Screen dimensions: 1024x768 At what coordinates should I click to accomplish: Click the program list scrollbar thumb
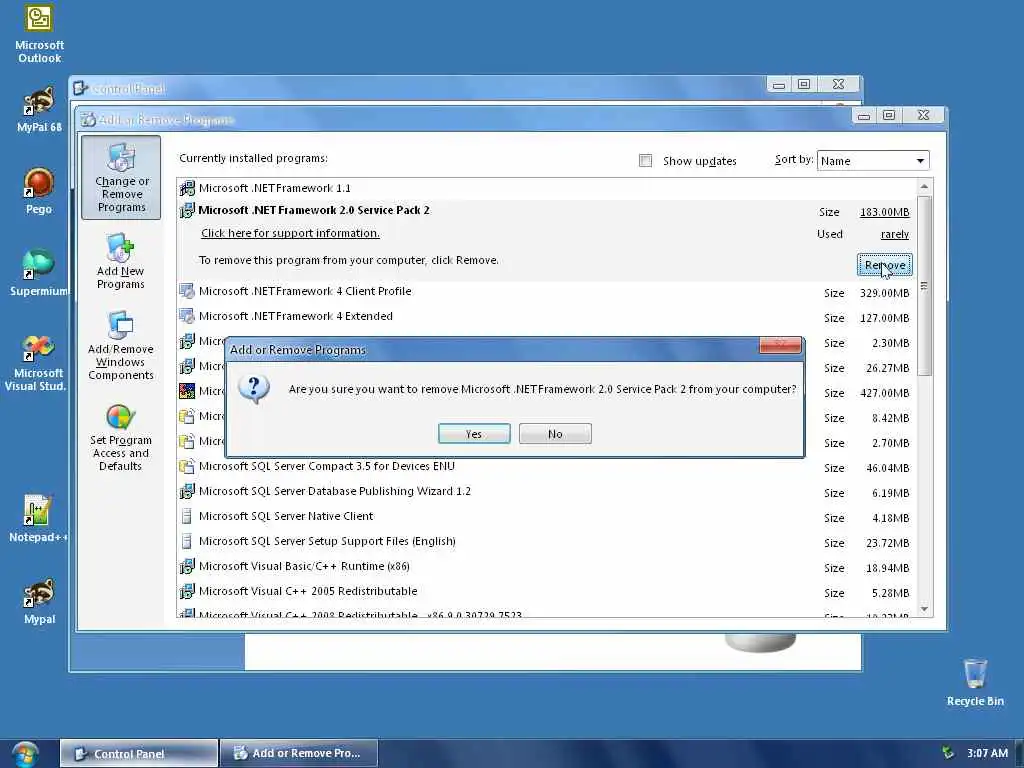924,285
